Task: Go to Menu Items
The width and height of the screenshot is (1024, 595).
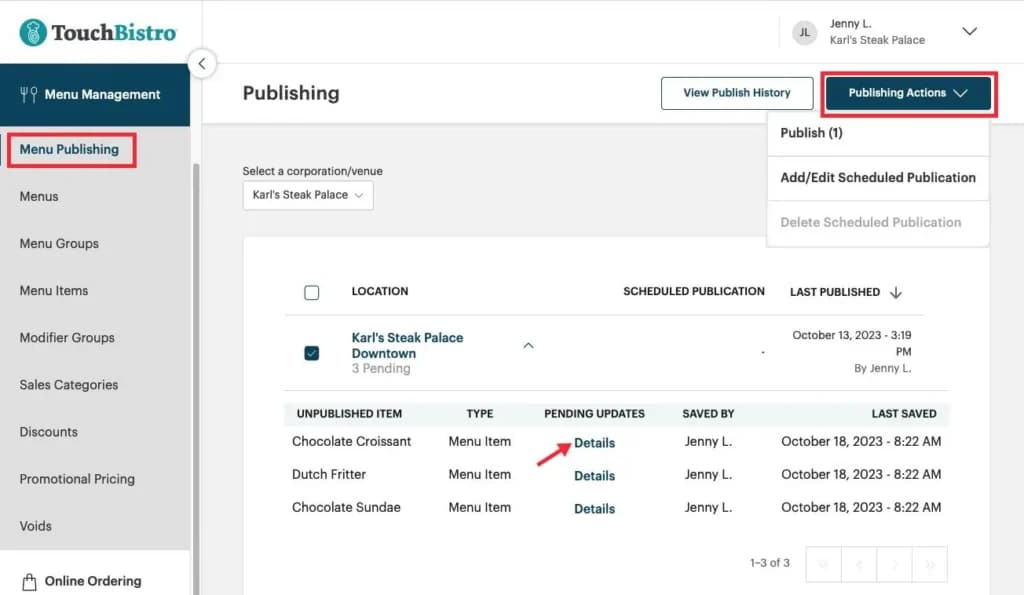Action: pyautogui.click(x=54, y=291)
